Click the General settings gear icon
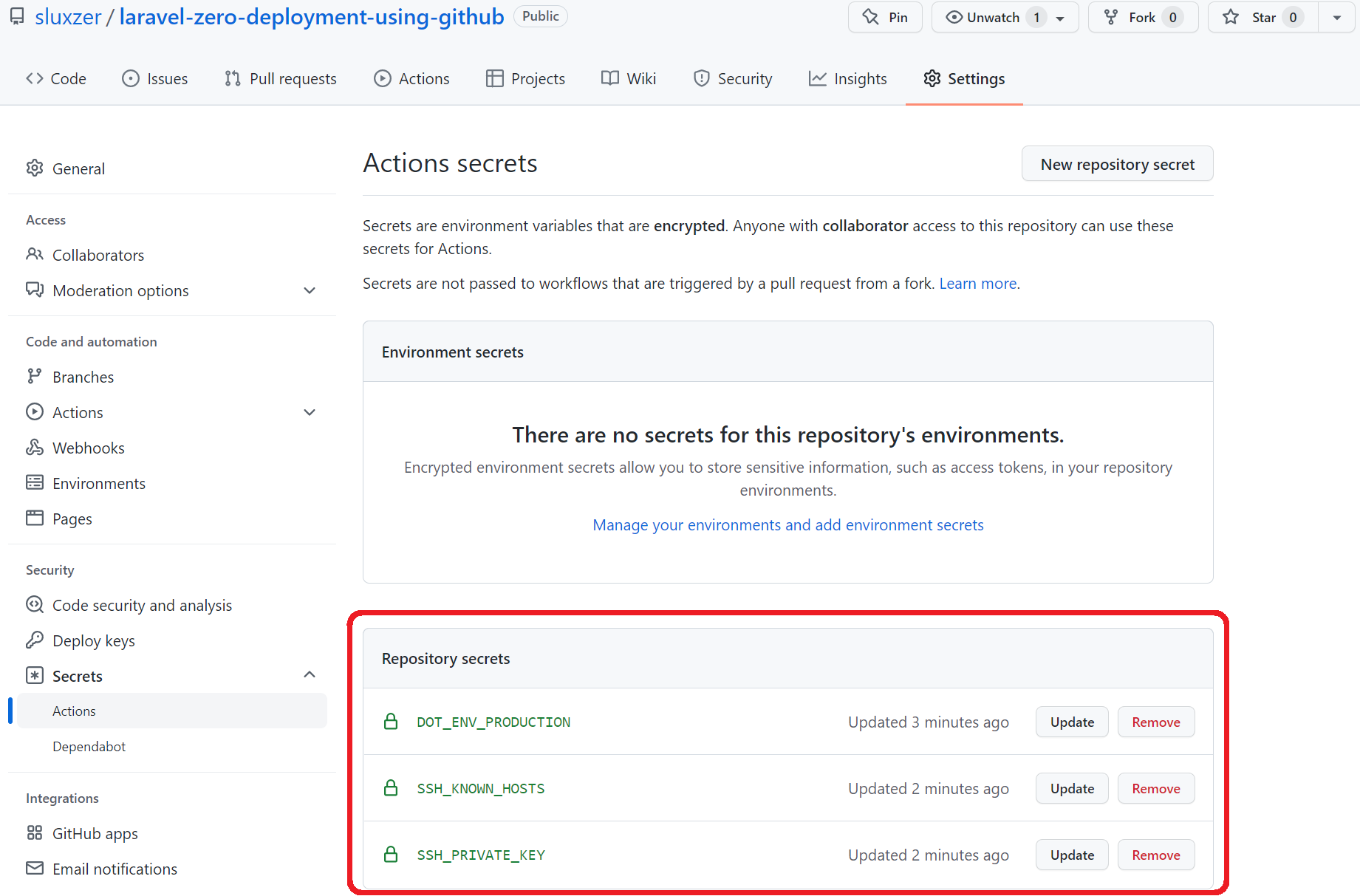Screen dimensions: 1360x896 click(x=35, y=168)
